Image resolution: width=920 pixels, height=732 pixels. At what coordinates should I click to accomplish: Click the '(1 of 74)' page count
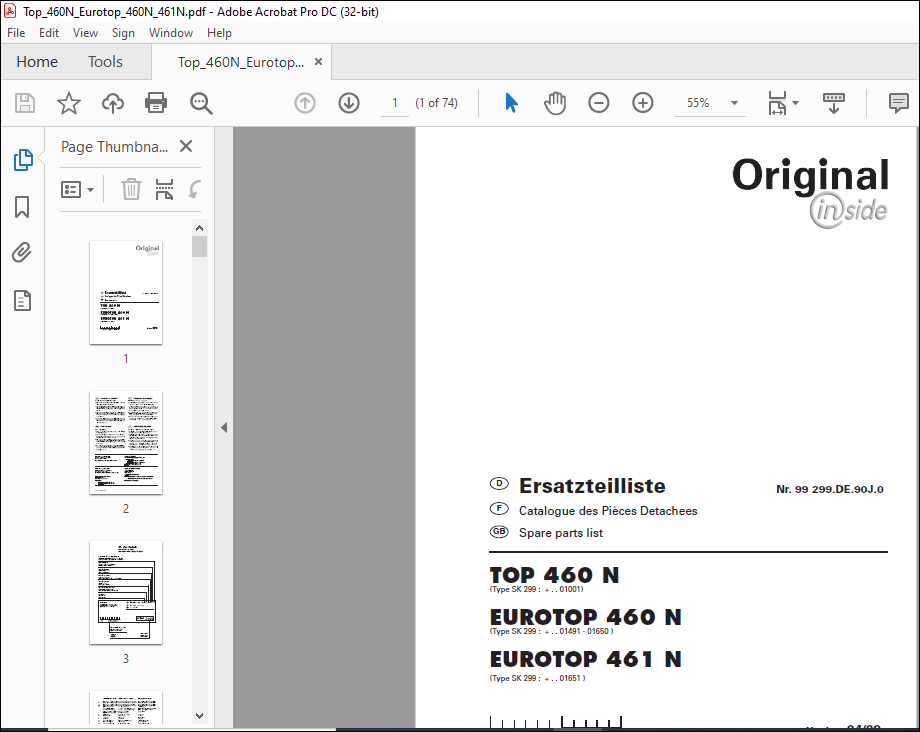[x=437, y=103]
